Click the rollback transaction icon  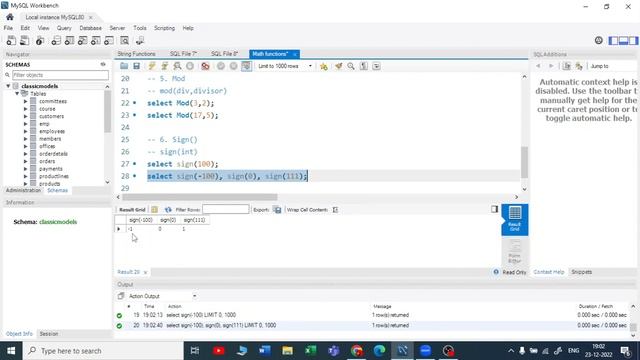pyautogui.click(x=233, y=66)
